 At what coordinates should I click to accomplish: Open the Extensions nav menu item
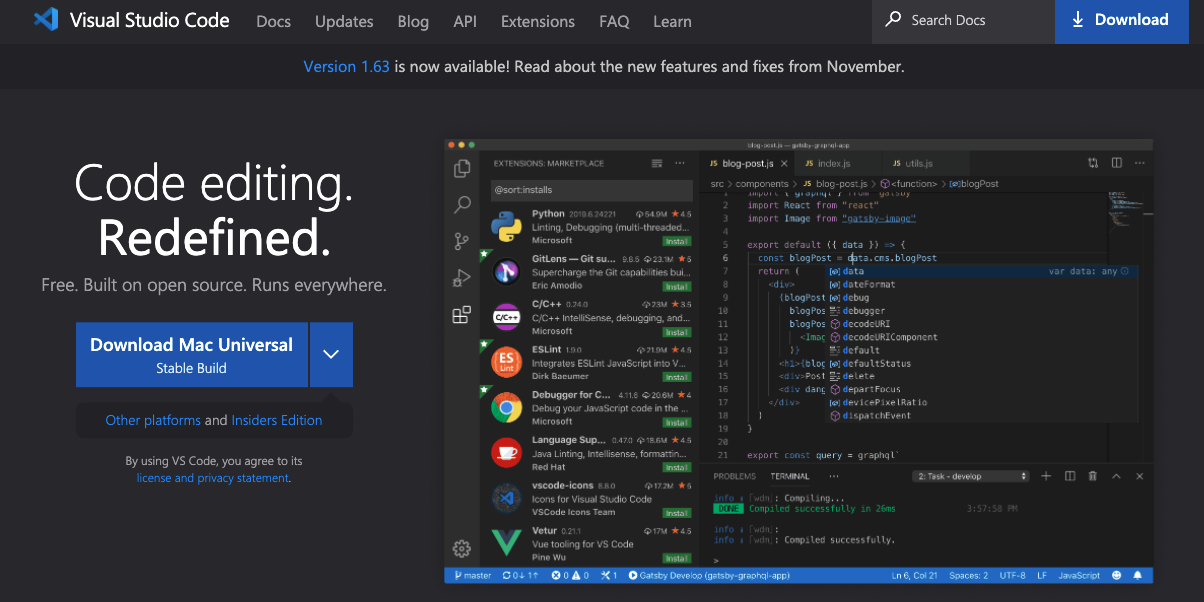click(538, 21)
